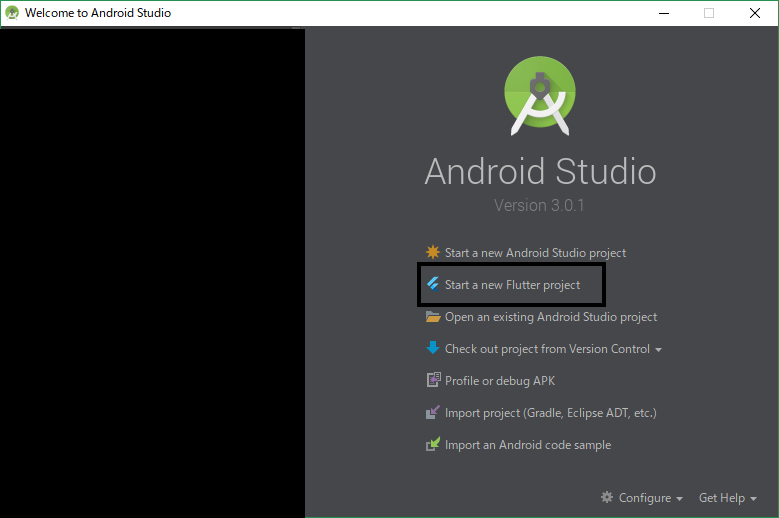This screenshot has width=779, height=518.
Task: Select Profile or debug APK
Action: click(500, 381)
